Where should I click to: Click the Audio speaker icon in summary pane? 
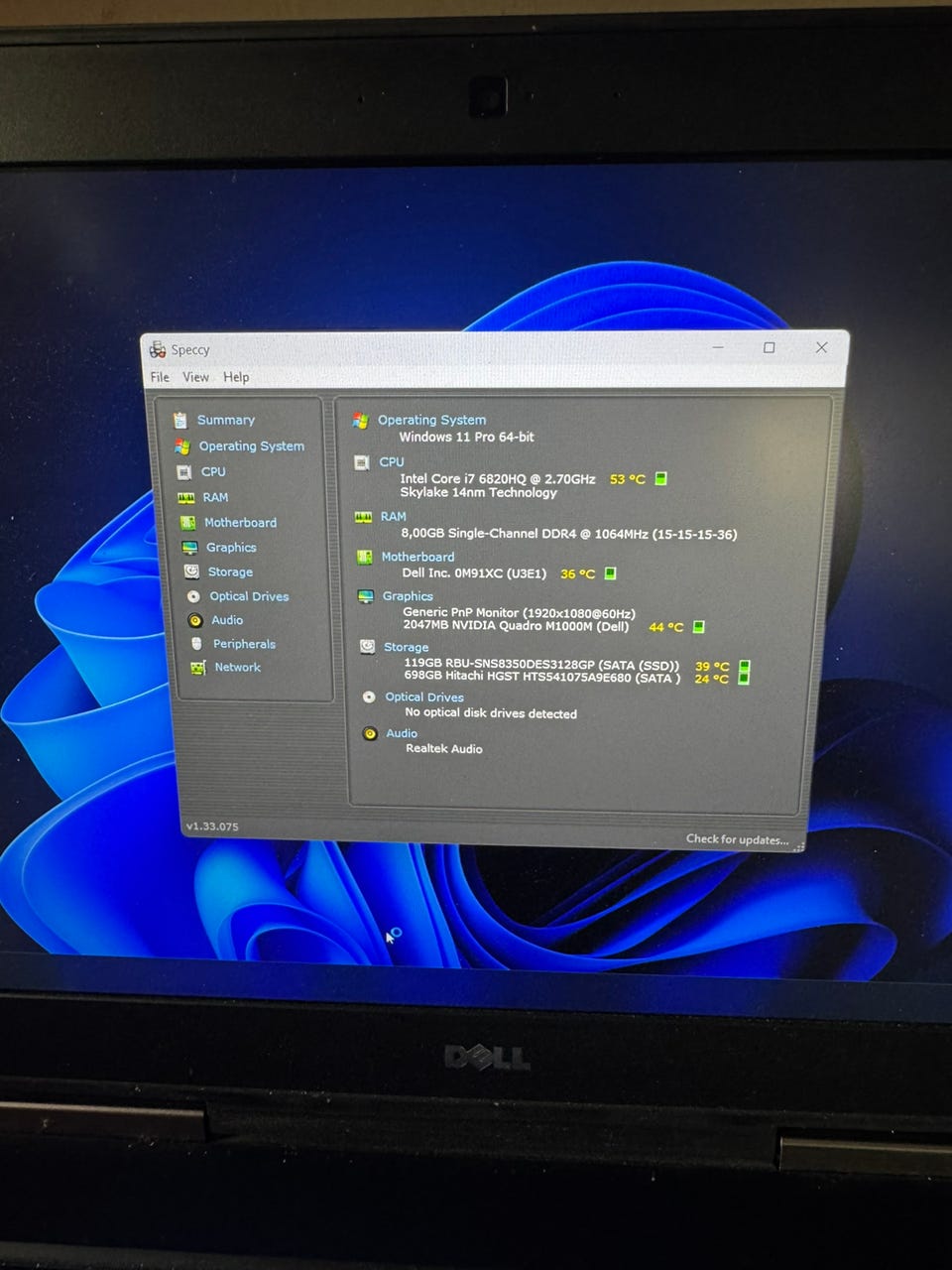(370, 734)
